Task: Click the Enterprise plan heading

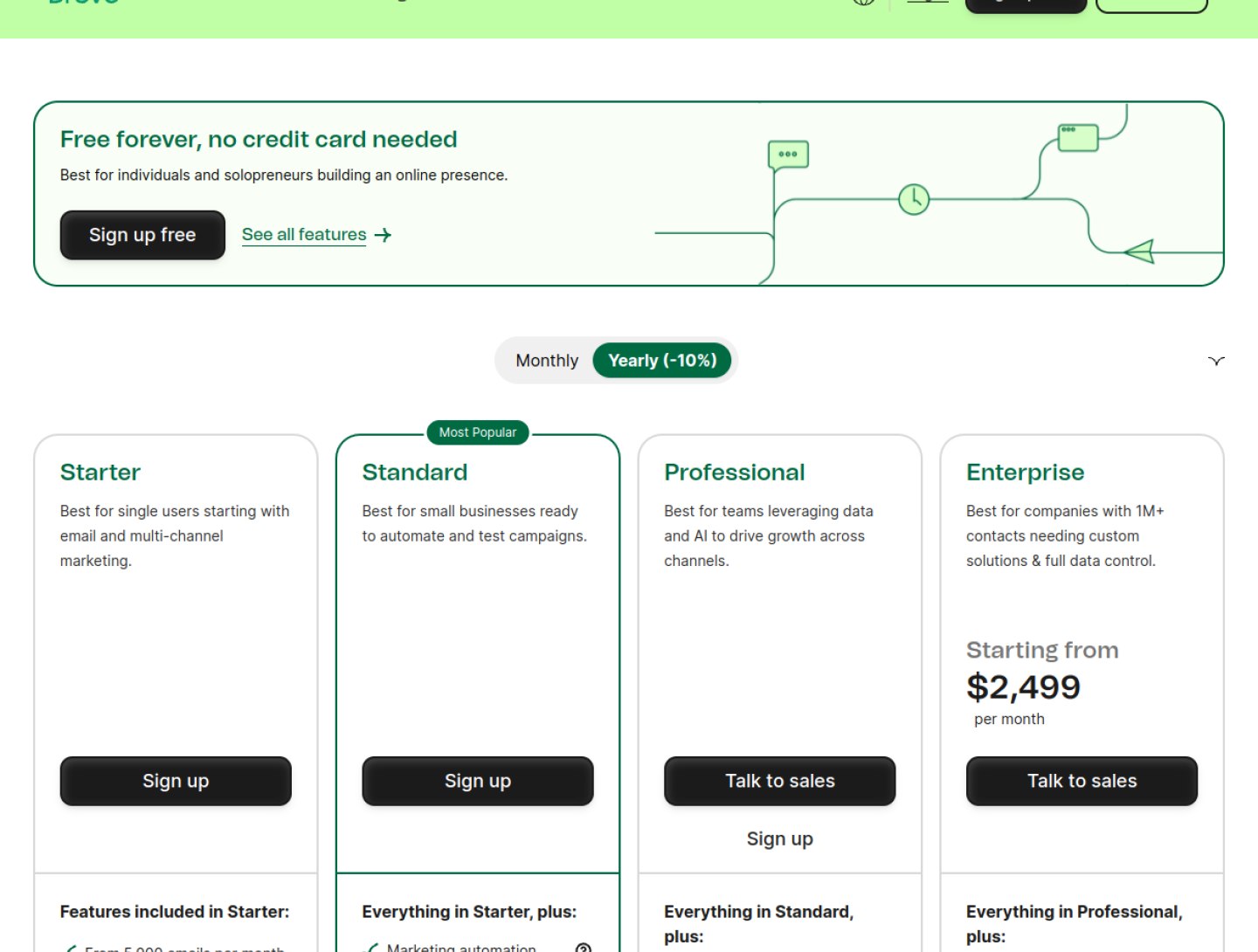Action: pyautogui.click(x=1026, y=473)
